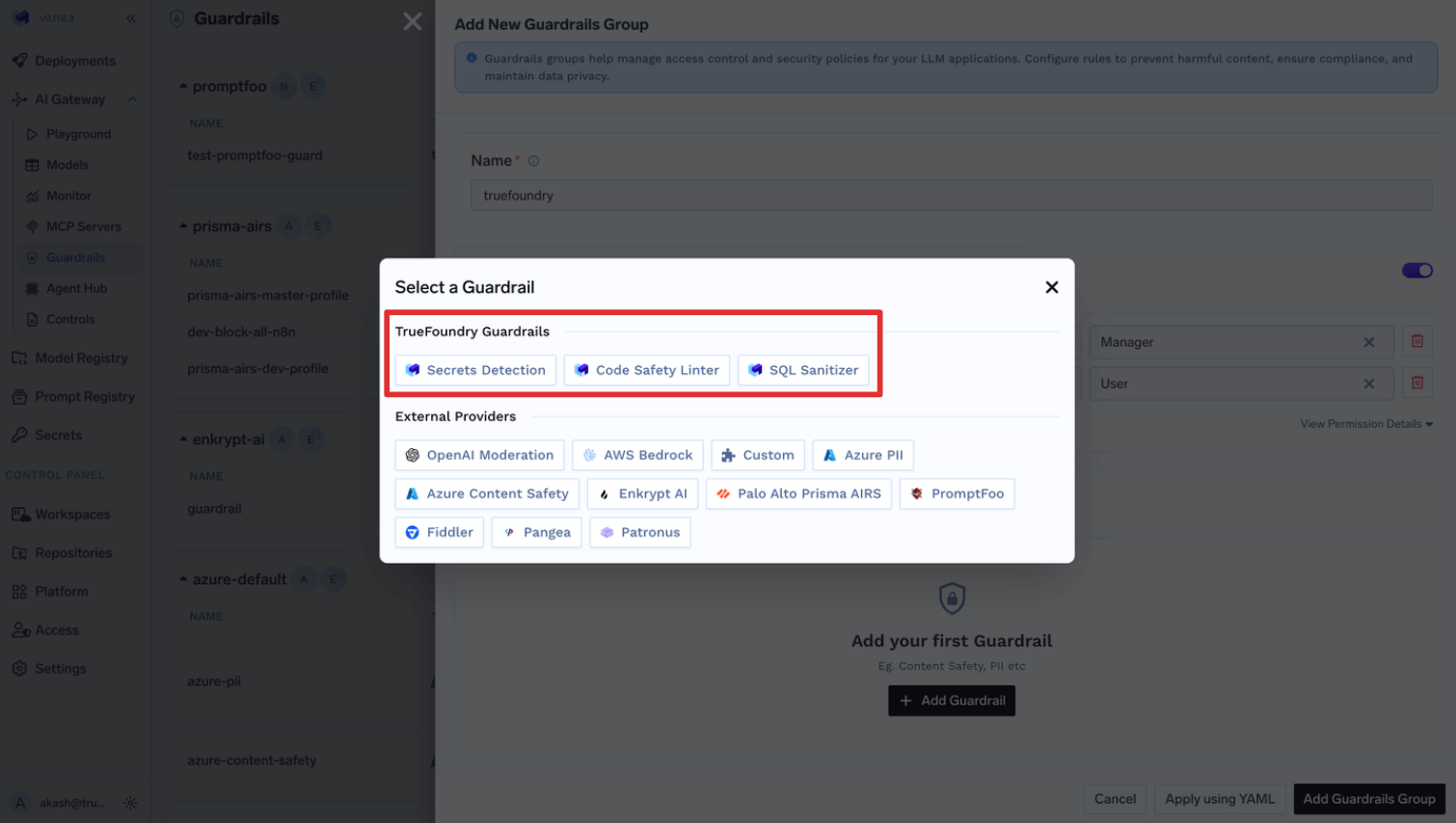
Task: Choose the Code Safety Linter guardrail
Action: (646, 370)
